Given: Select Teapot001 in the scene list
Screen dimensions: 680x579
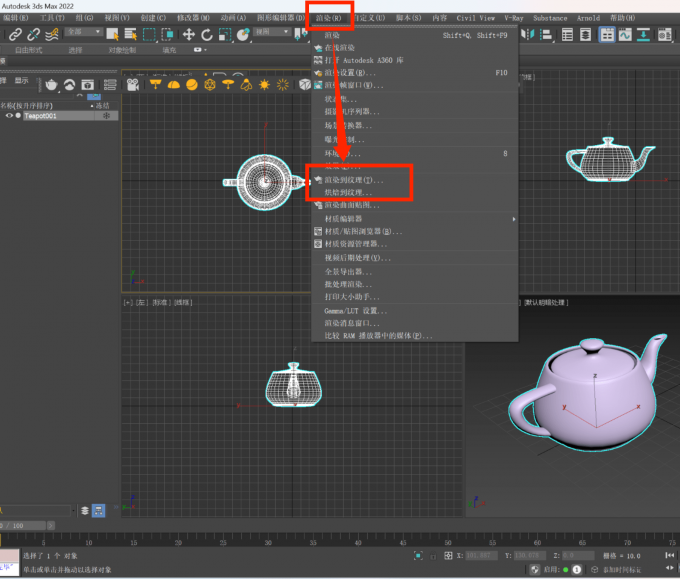Looking at the screenshot, I should 40,116.
